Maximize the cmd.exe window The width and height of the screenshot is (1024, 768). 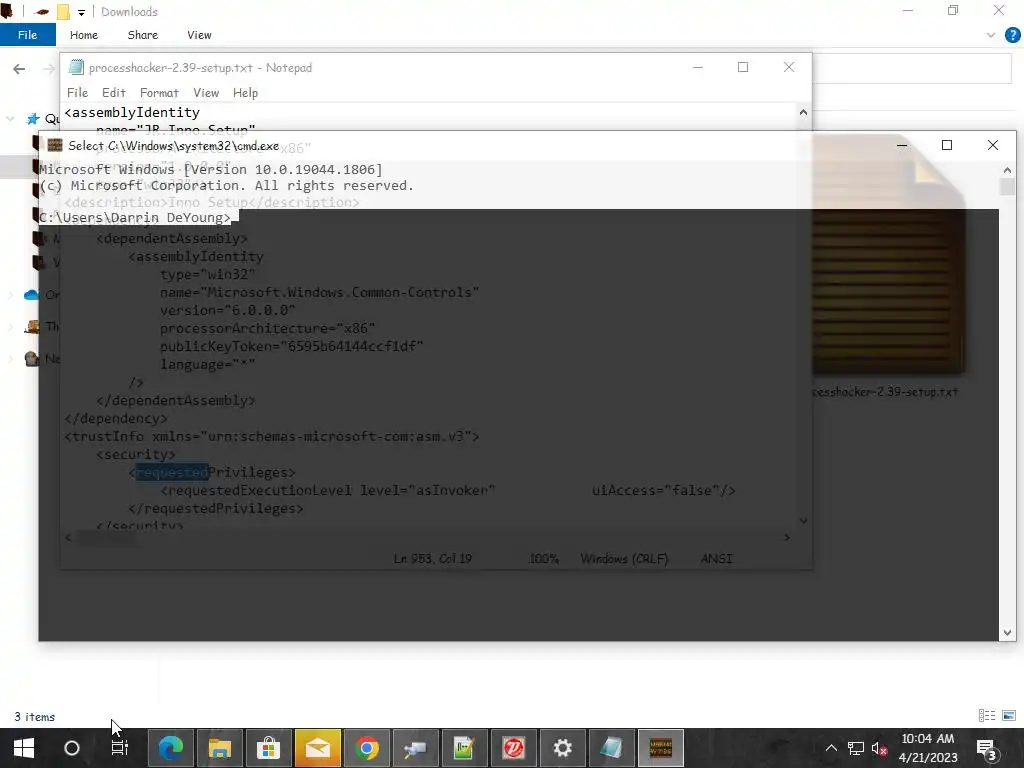tap(946, 145)
